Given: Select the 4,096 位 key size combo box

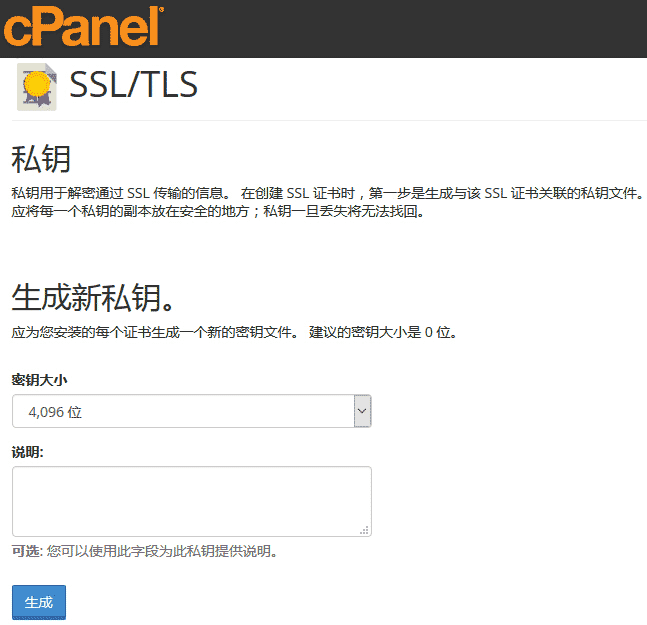Looking at the screenshot, I should [185, 411].
